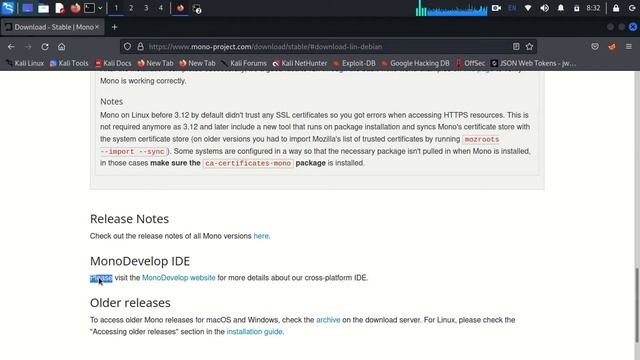This screenshot has width=640, height=360.
Task: Switch to workspace 2
Action: tap(131, 8)
